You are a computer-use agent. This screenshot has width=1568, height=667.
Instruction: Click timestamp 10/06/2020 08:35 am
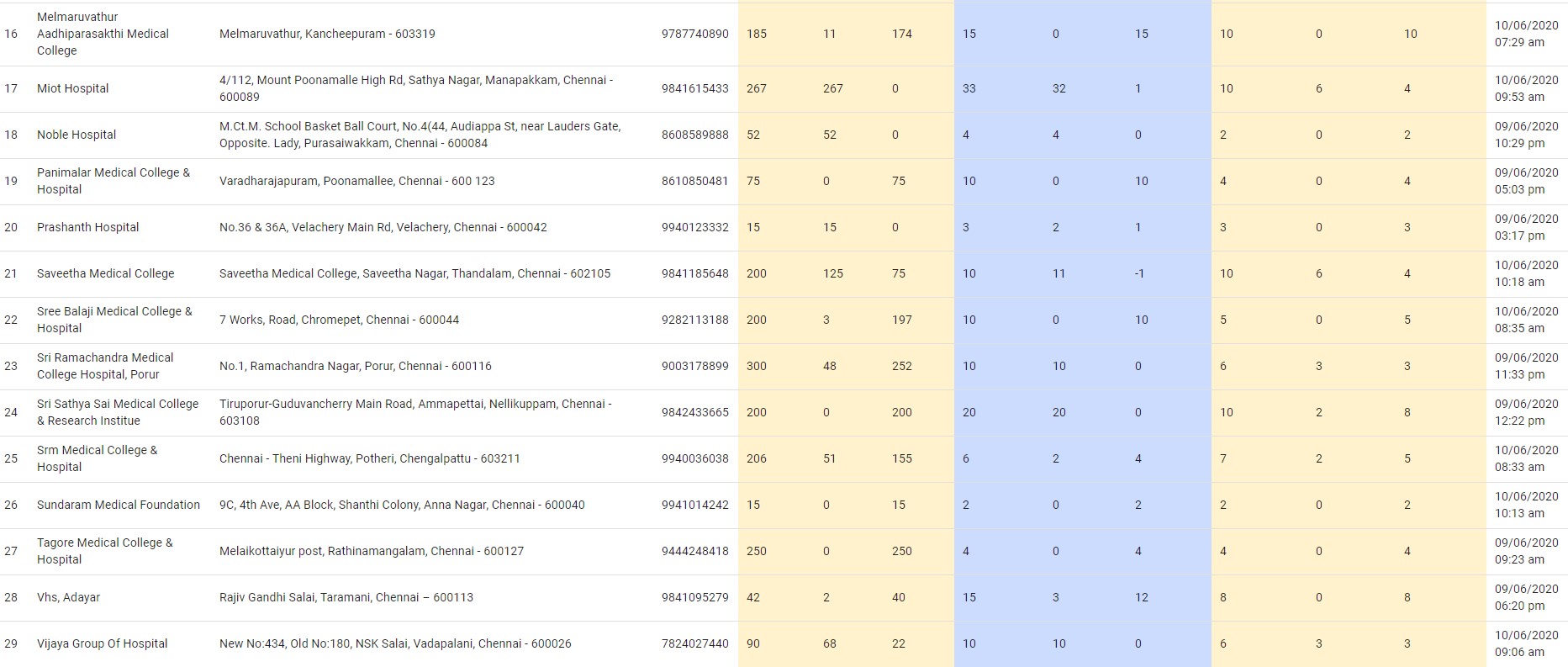point(1527,320)
